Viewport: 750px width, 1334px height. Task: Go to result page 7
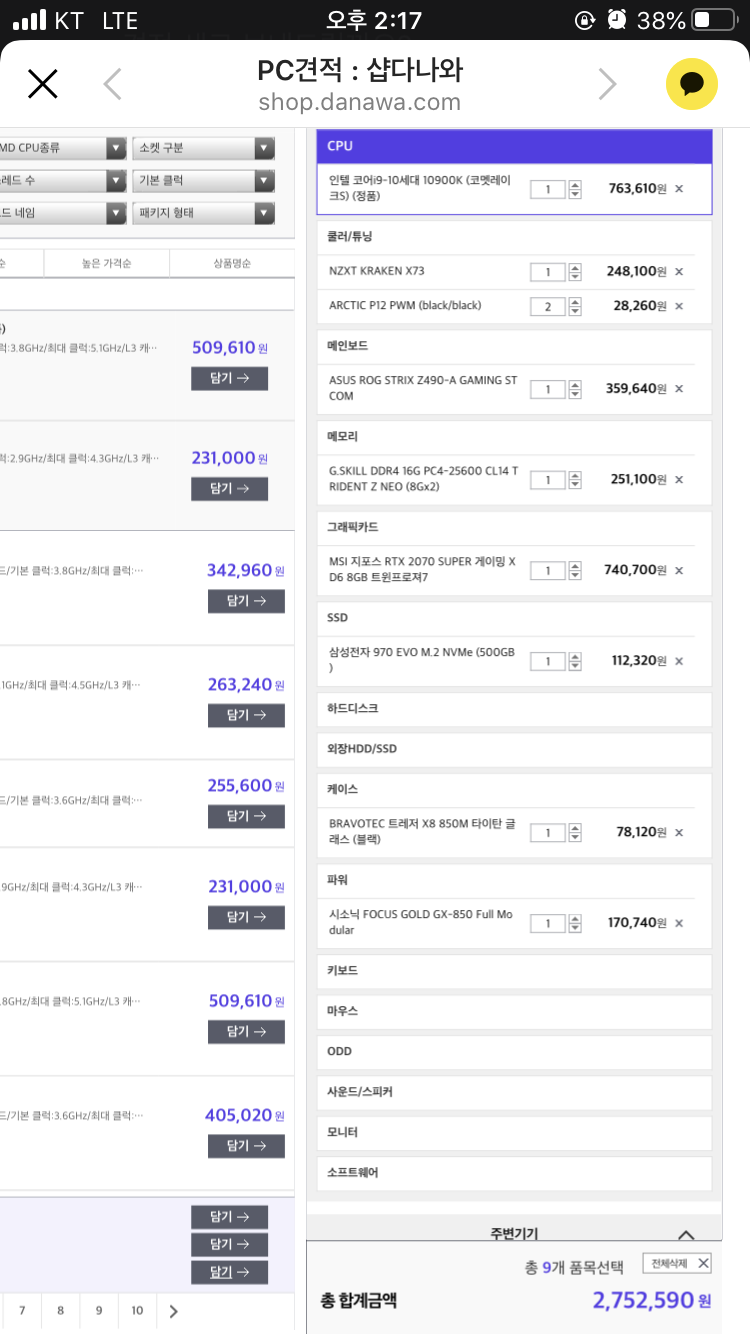point(22,1311)
